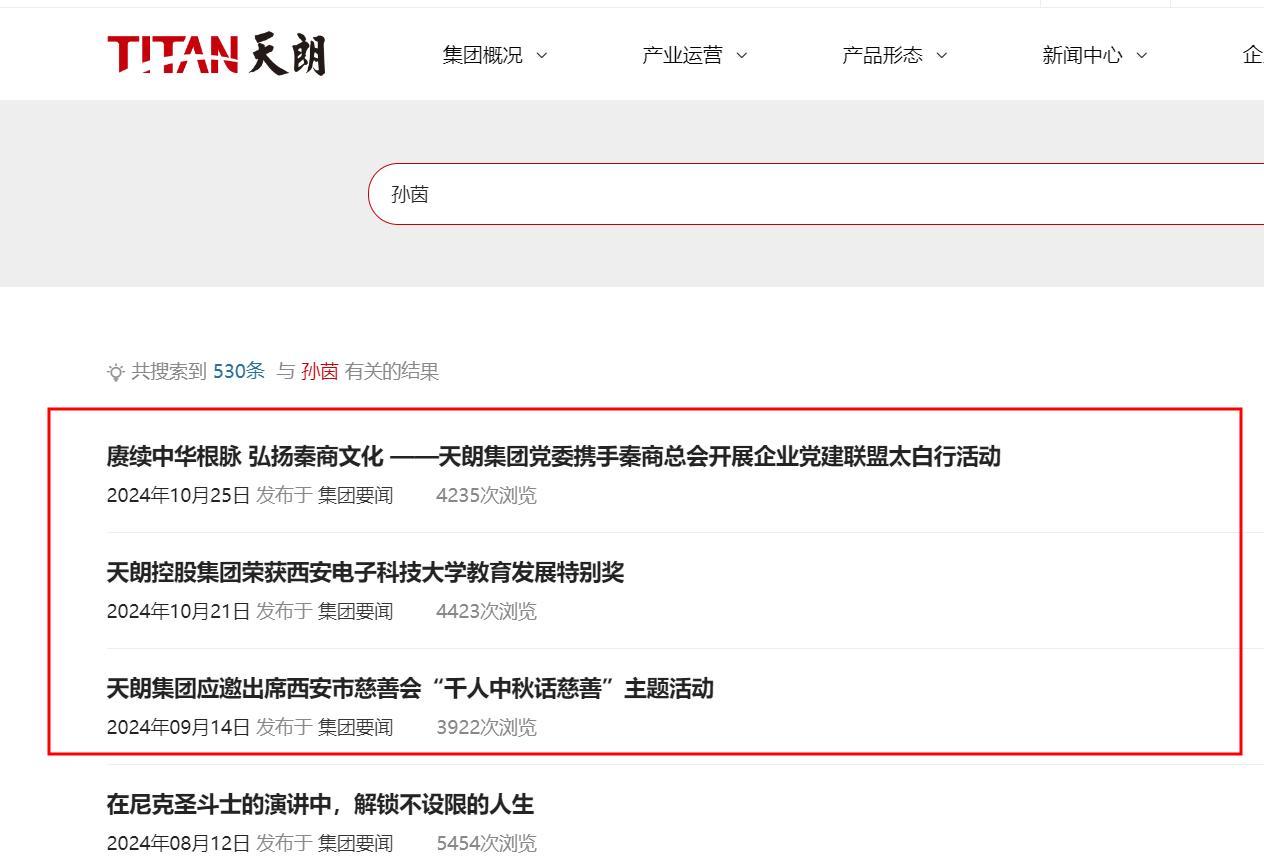Image resolution: width=1264 pixels, height=863 pixels.
Task: Open the 产品形态 menu
Action: (x=882, y=55)
